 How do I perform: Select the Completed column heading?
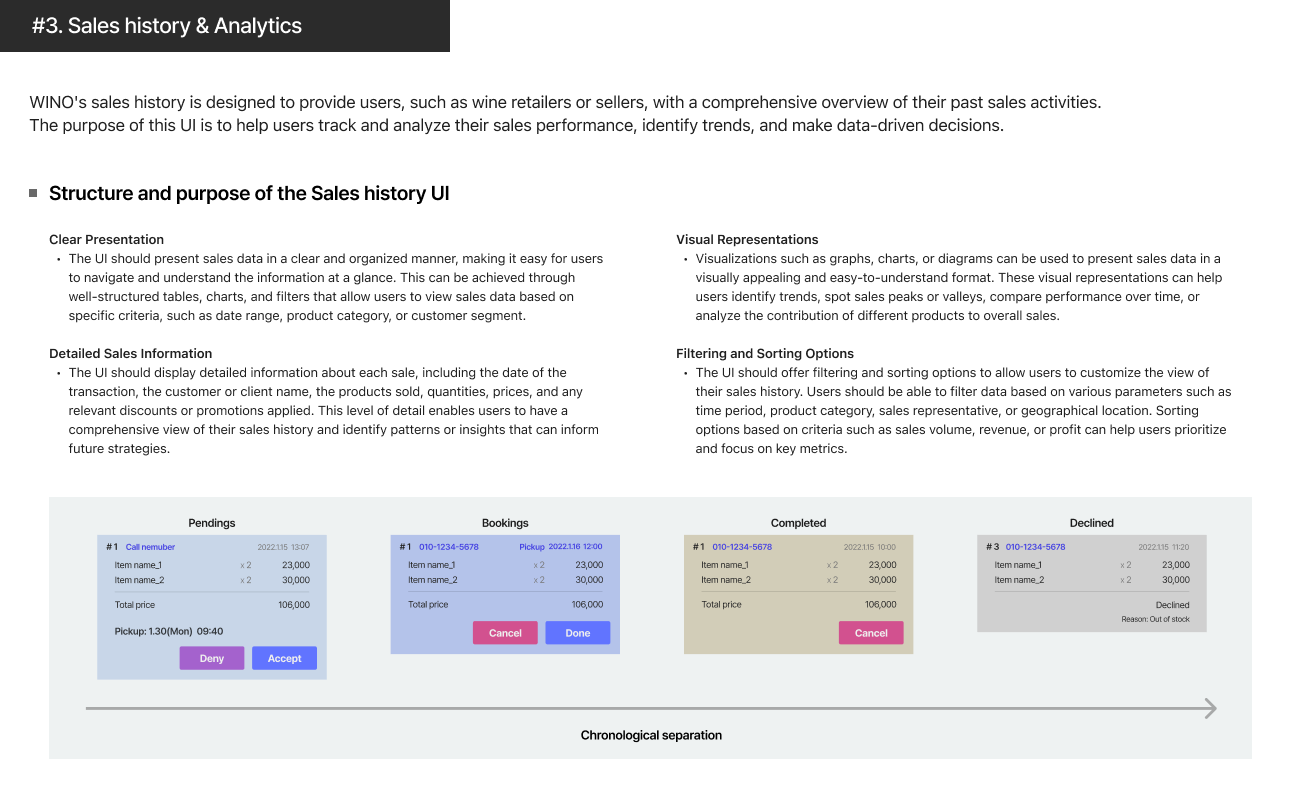pos(798,523)
